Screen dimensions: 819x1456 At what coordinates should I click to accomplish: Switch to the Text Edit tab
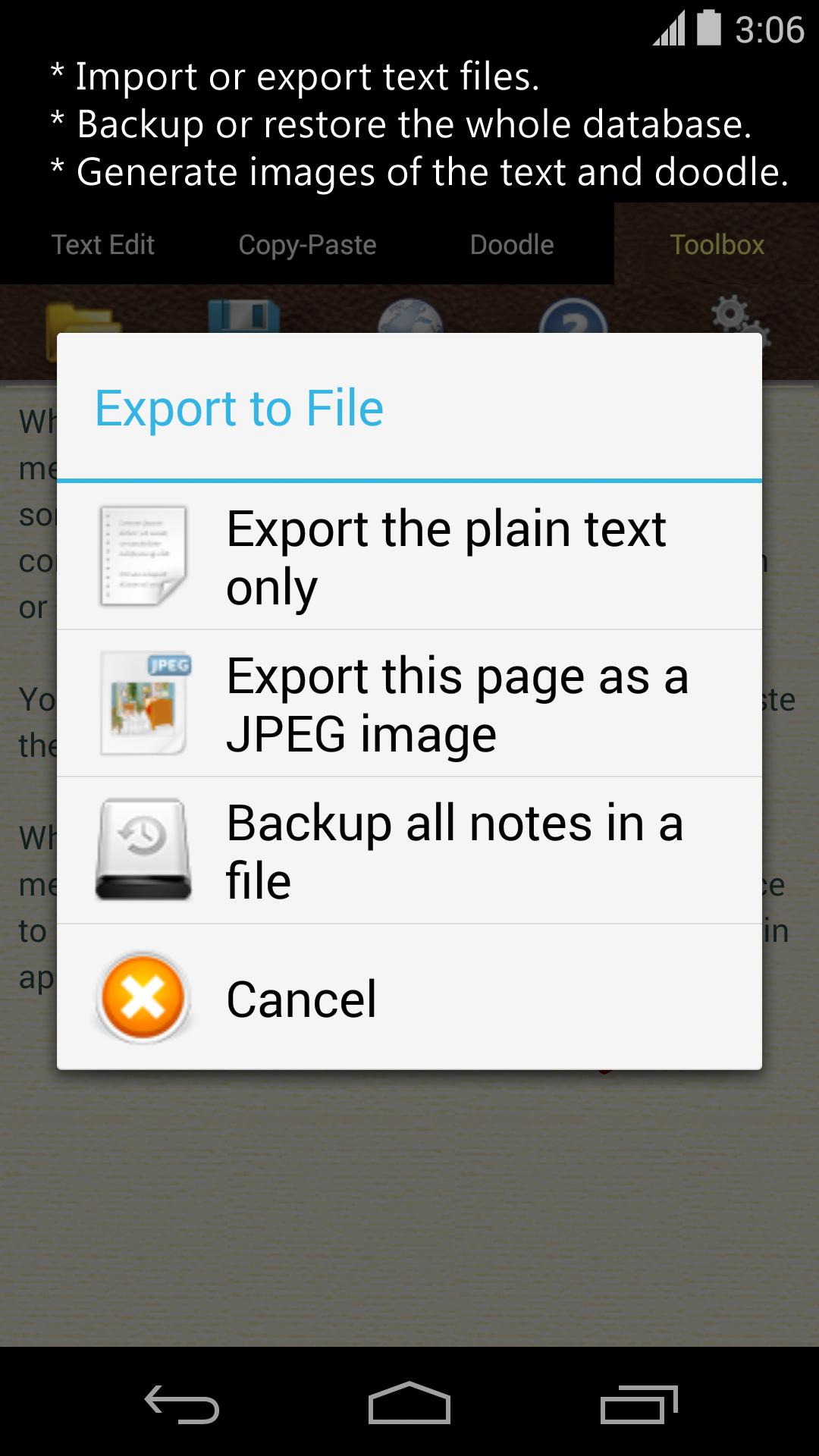(x=102, y=244)
